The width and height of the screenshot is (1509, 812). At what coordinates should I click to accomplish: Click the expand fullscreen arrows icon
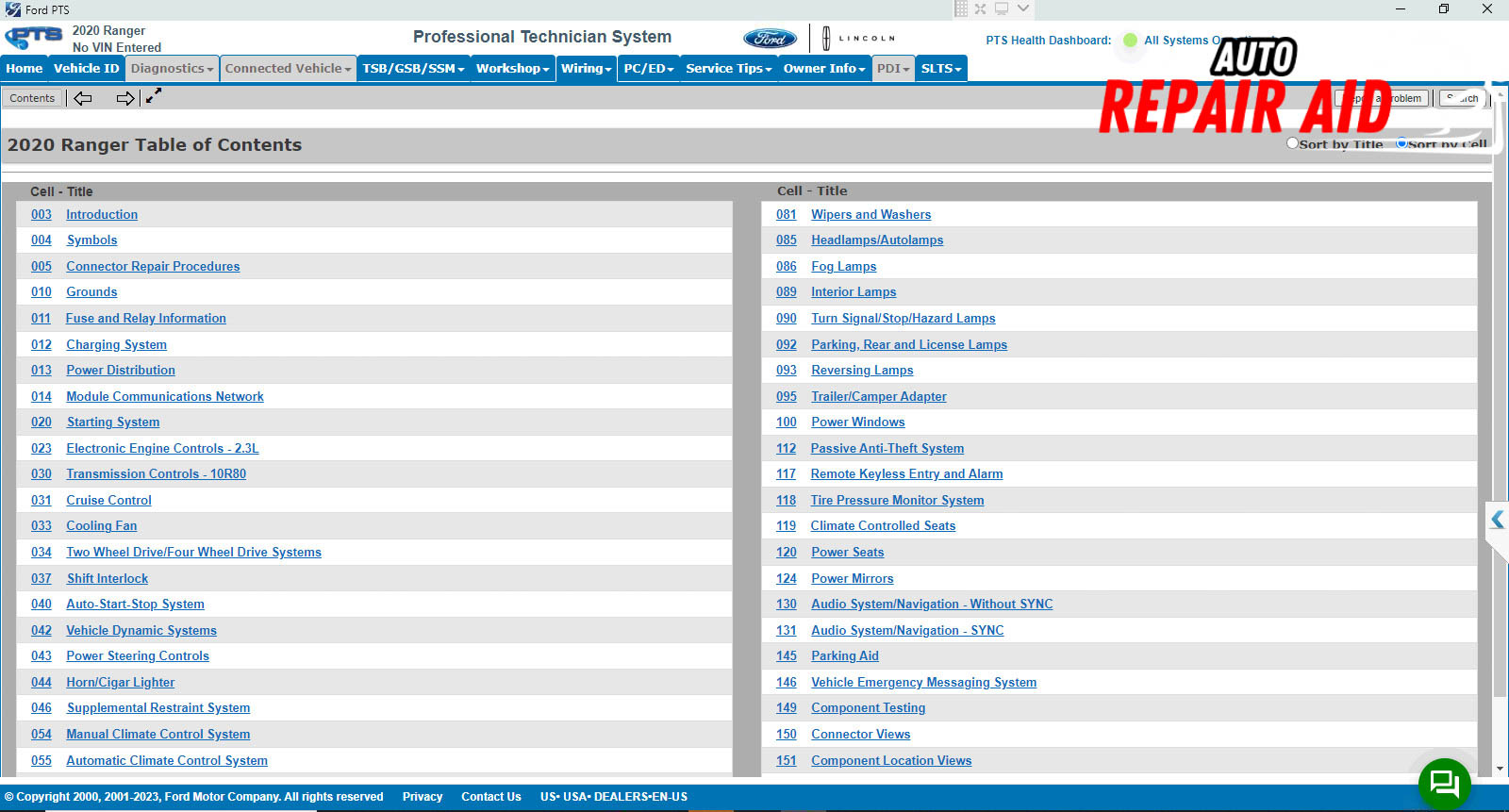[x=154, y=96]
